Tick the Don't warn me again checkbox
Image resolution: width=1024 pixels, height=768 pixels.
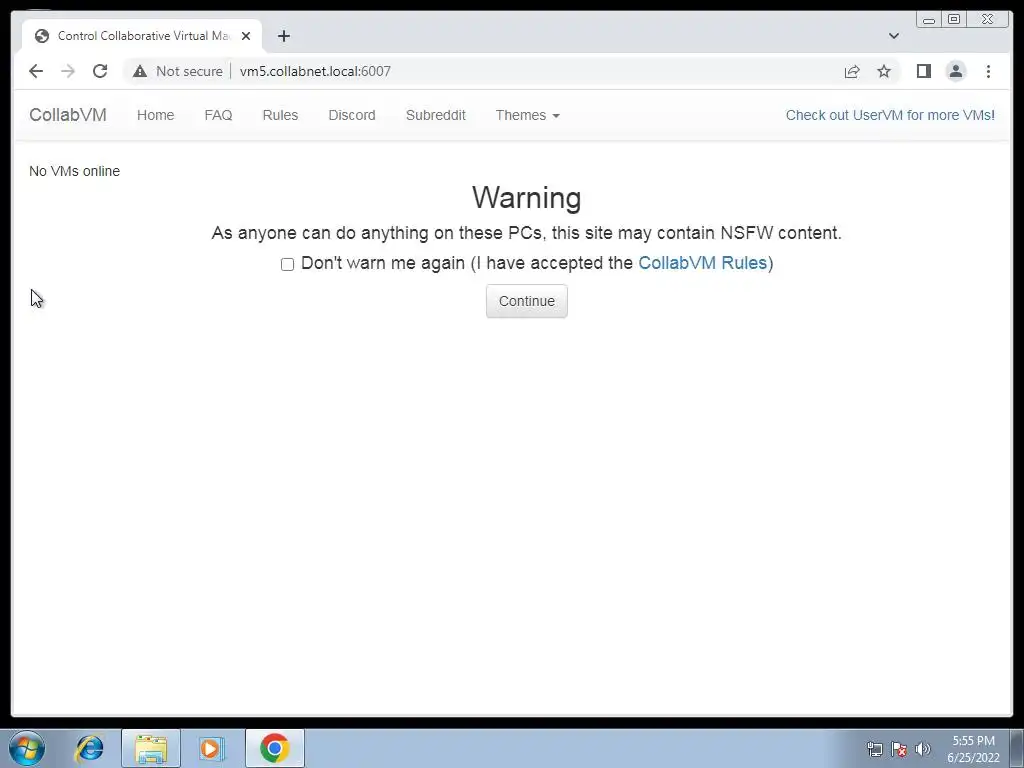tap(287, 264)
